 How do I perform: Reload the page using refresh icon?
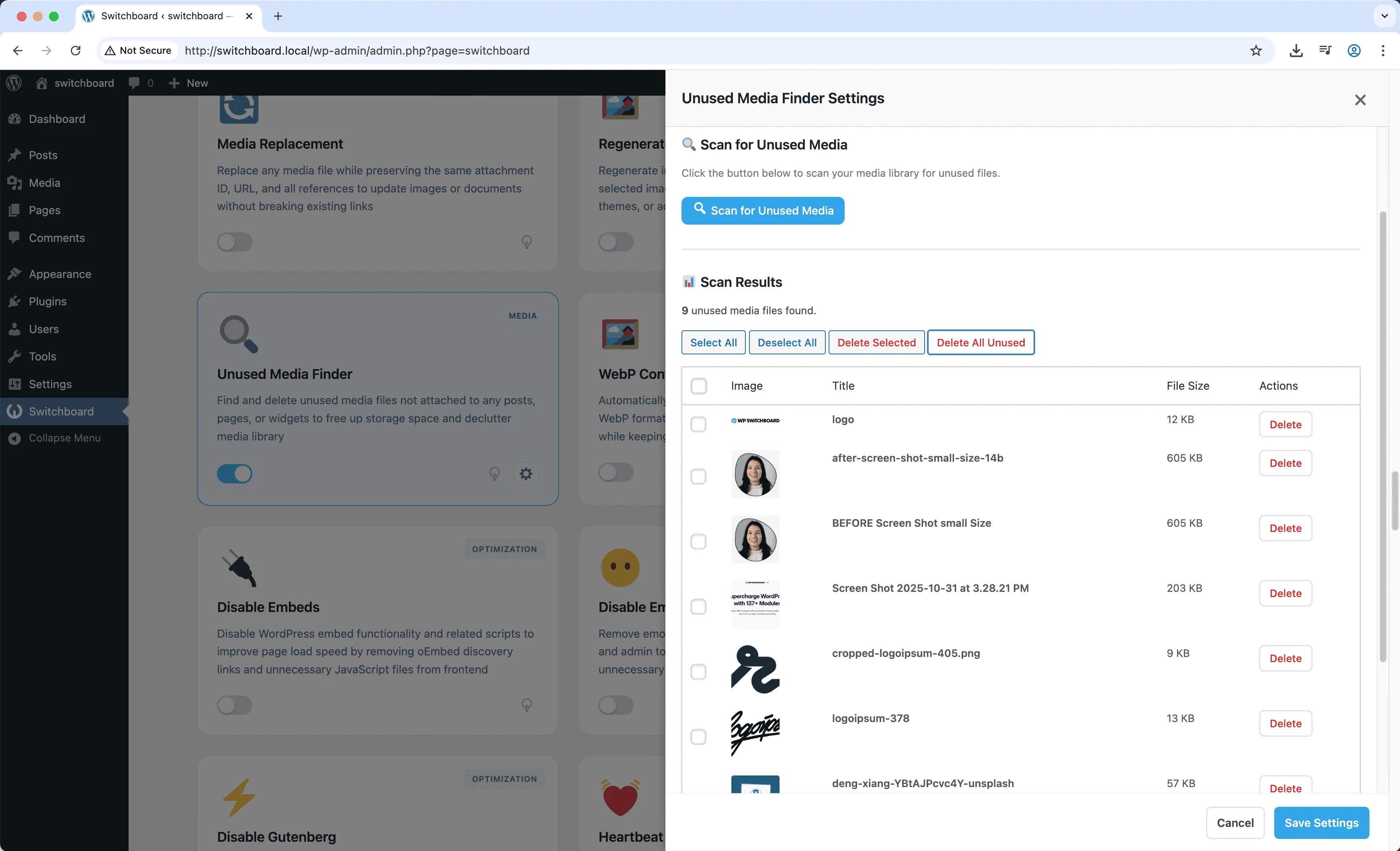tap(76, 51)
